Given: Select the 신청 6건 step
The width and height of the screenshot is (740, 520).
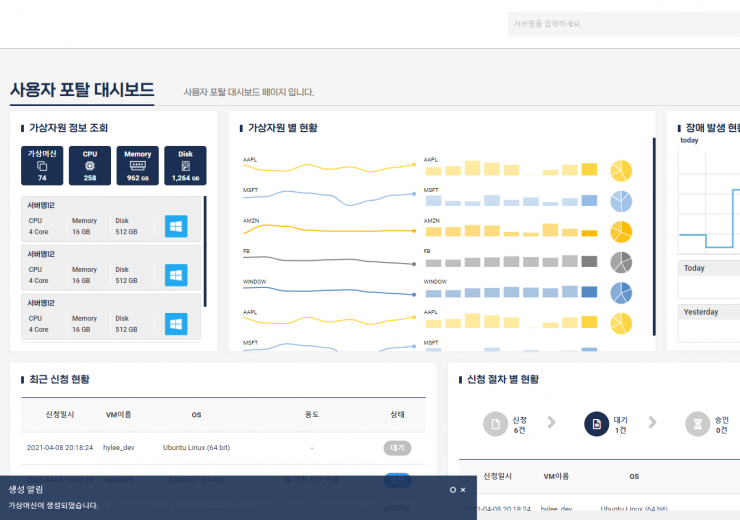Looking at the screenshot, I should point(495,425).
